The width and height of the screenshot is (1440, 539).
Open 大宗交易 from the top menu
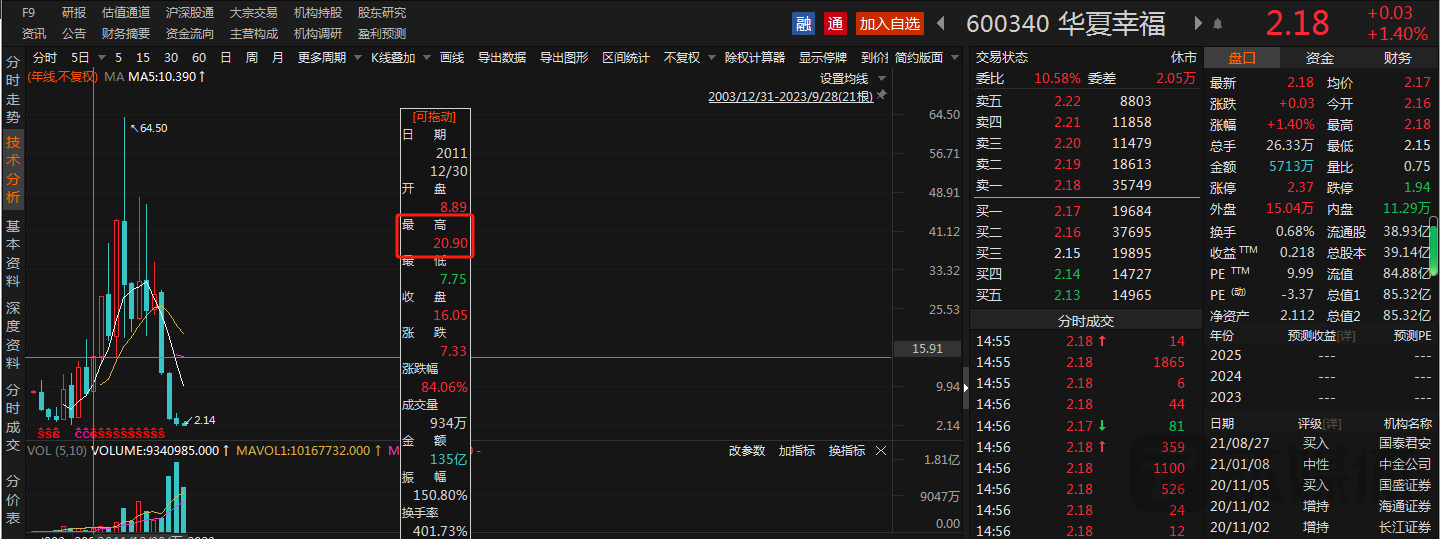253,13
